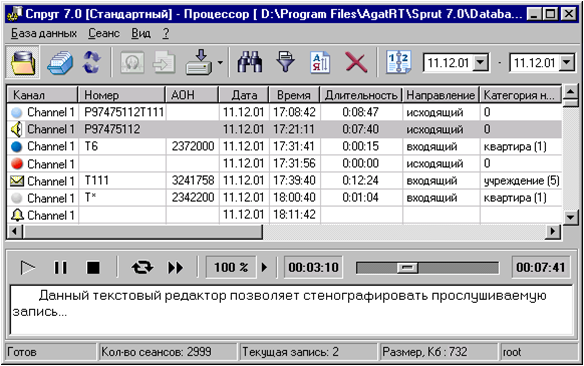
Task: Click duration cell 0:08:47
Action: coord(361,112)
